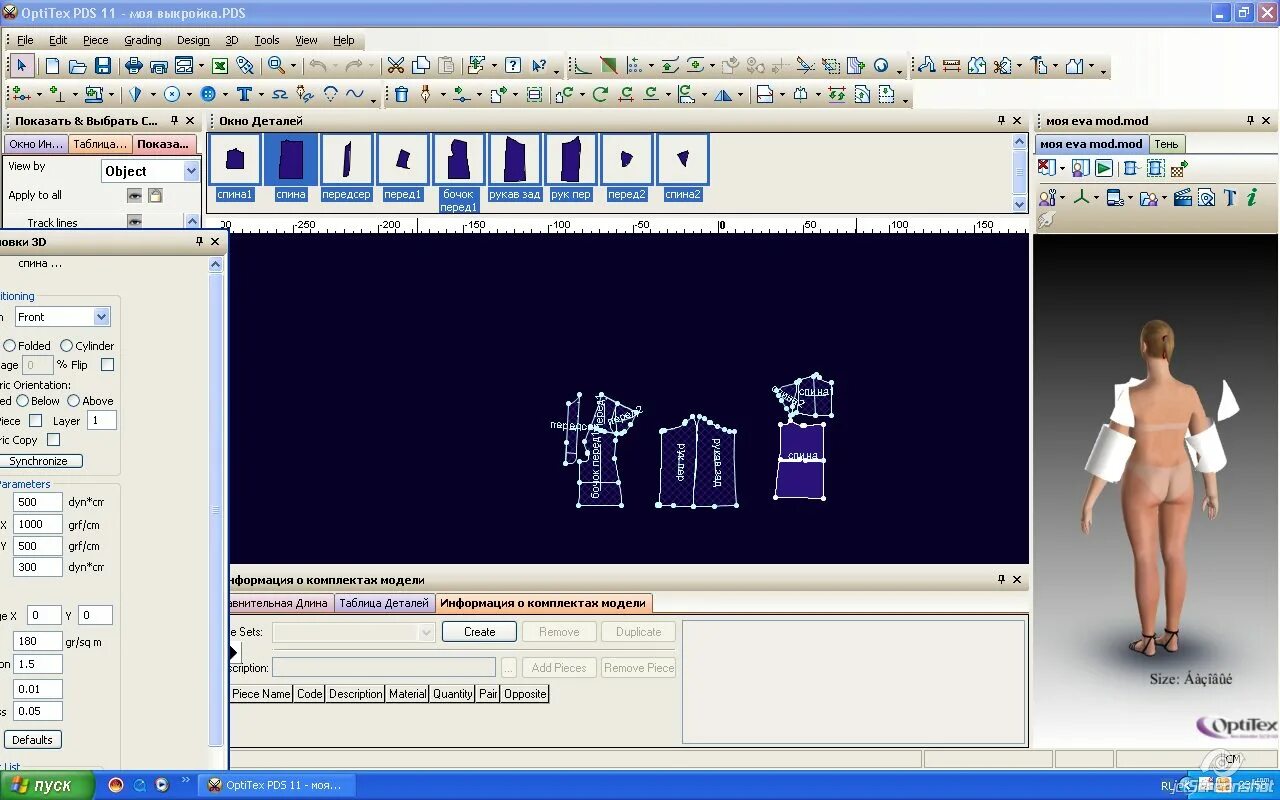The image size is (1280, 800).
Task: Click the Apply to all lock icon
Action: pos(155,195)
